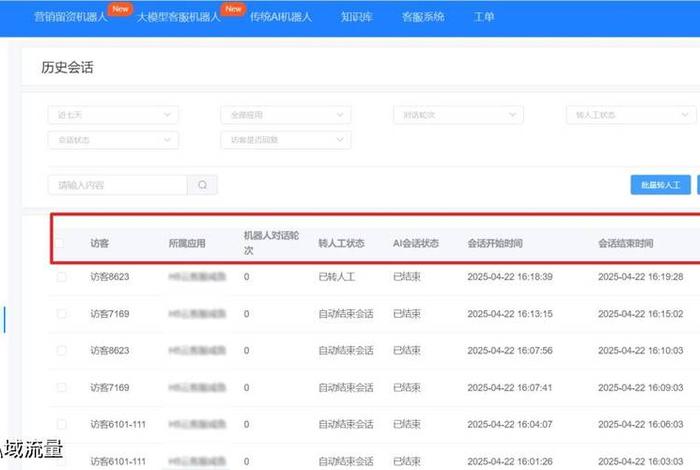Click 访客7169 in the 16:13:15 row

[110, 314]
